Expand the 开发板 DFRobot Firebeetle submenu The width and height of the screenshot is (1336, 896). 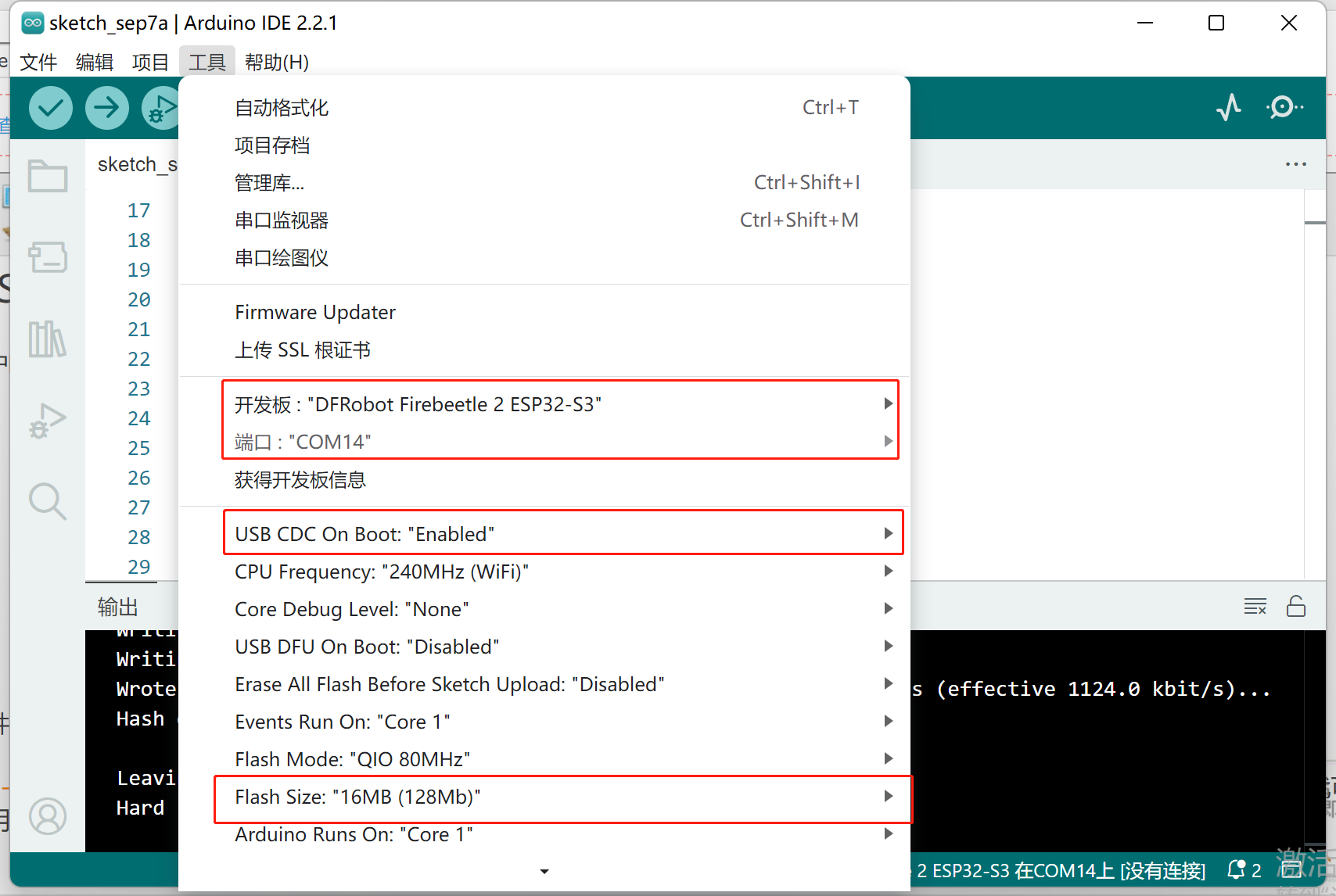click(544, 404)
